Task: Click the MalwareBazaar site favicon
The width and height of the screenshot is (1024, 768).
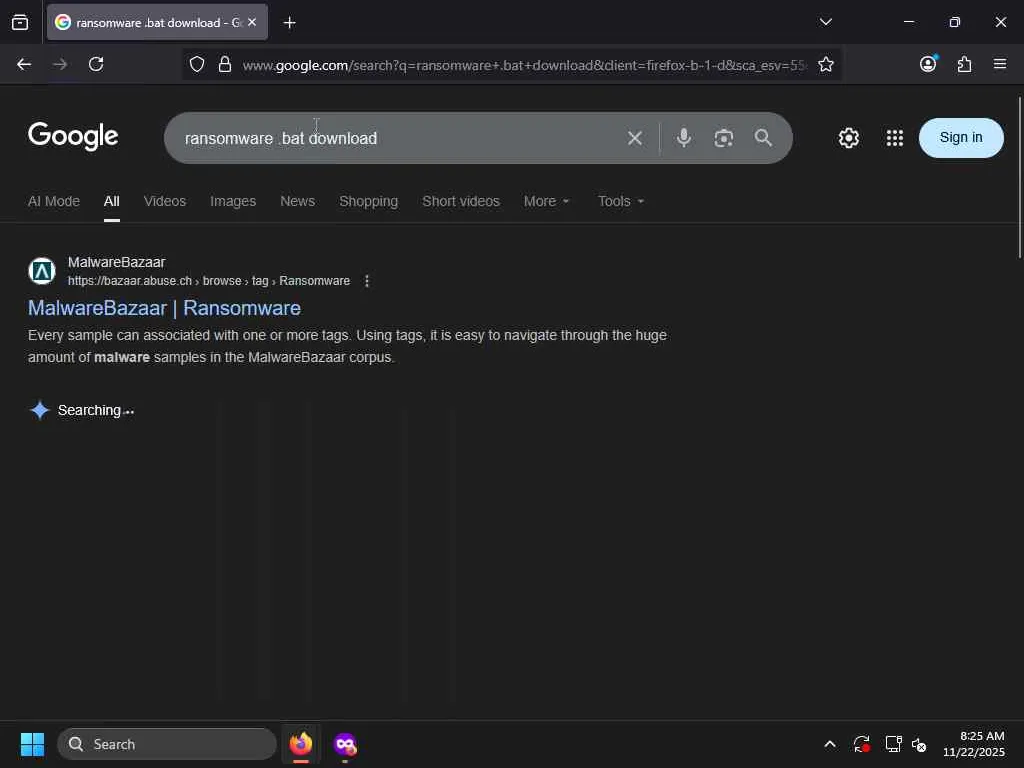Action: coord(42,271)
